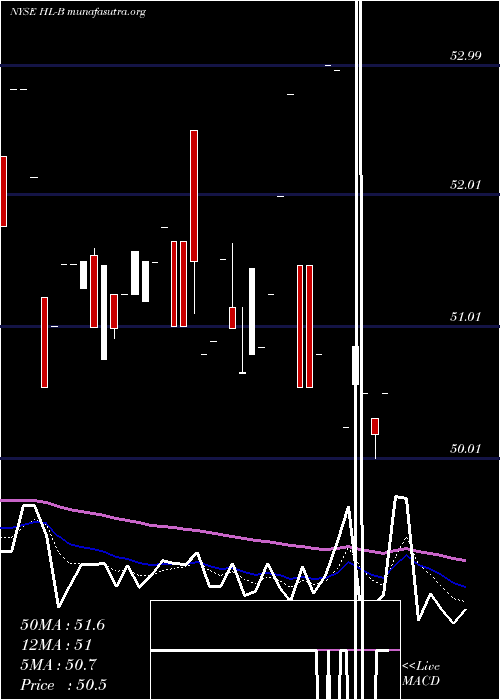
Task: Click the Price : 50.5 reading
Action: tap(63, 685)
